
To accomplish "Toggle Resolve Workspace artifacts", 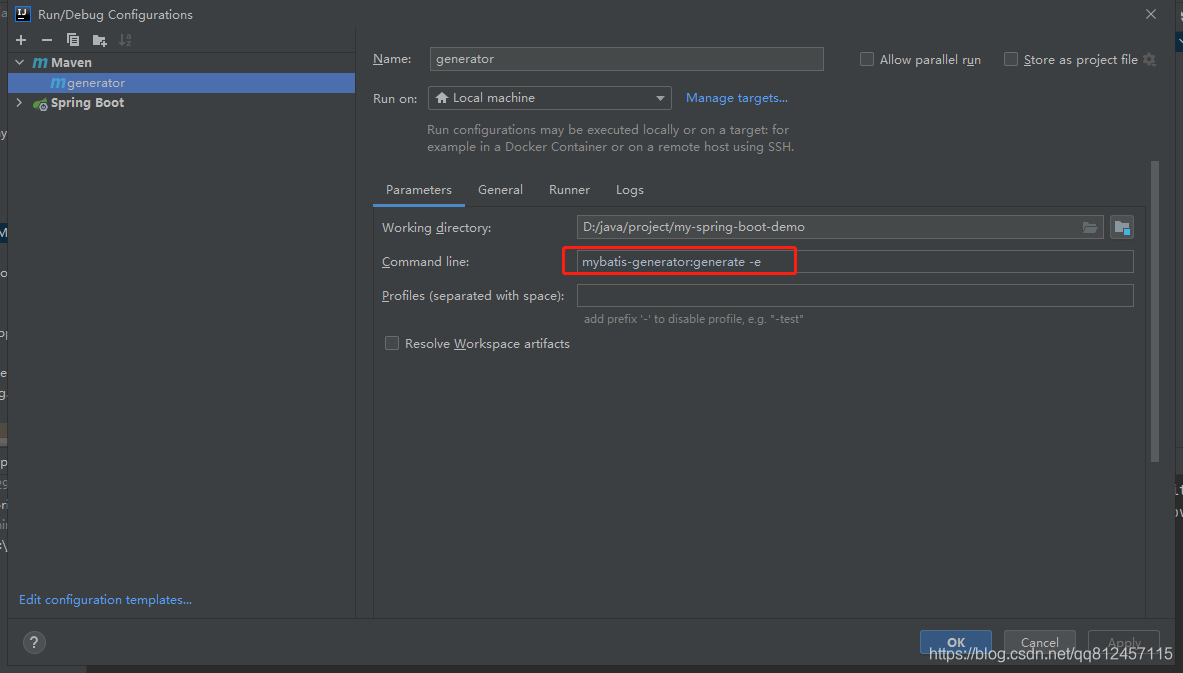I will [392, 343].
